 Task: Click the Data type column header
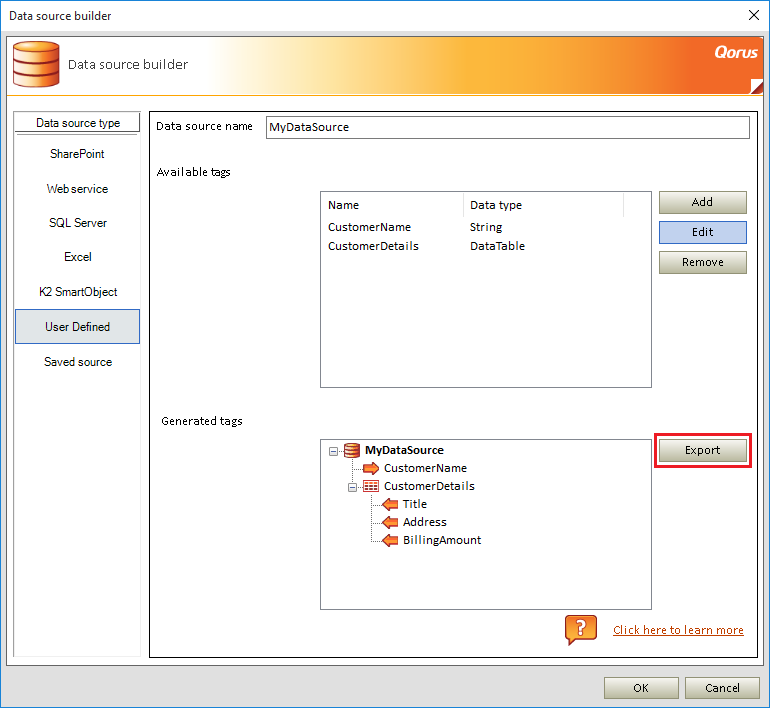[544, 205]
